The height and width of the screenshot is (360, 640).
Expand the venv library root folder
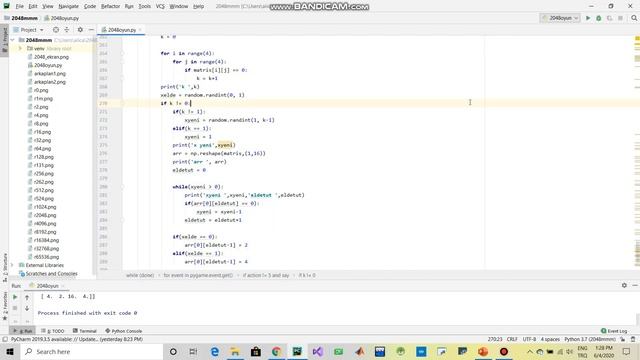click(20, 48)
